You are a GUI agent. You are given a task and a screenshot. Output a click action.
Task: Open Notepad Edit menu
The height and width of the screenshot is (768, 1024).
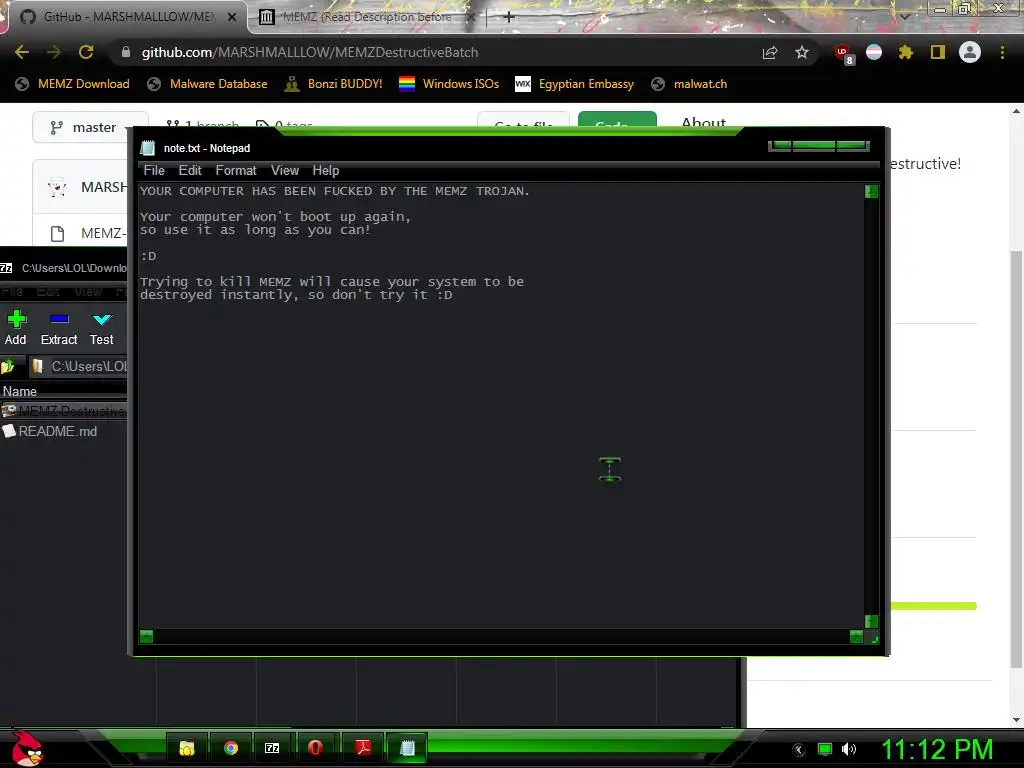[x=190, y=170]
